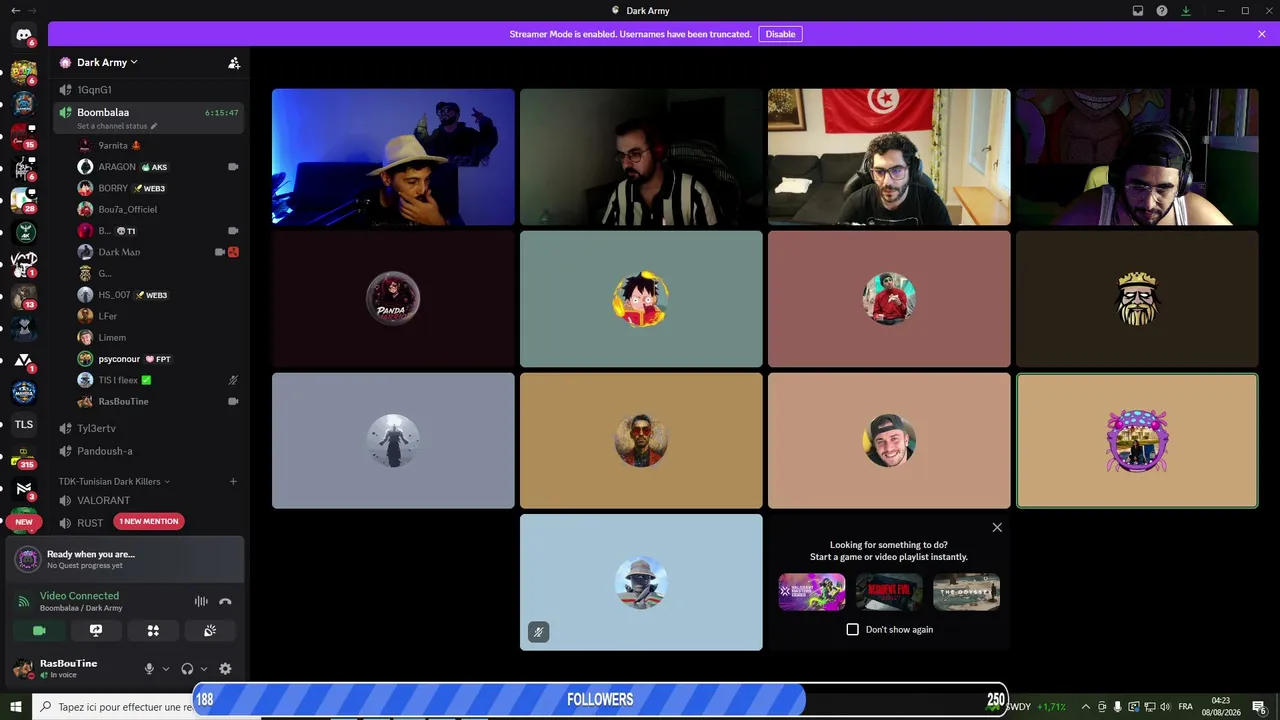Open the server icon with 13 badge
Image resolution: width=1280 pixels, height=720 pixels.
(x=24, y=296)
